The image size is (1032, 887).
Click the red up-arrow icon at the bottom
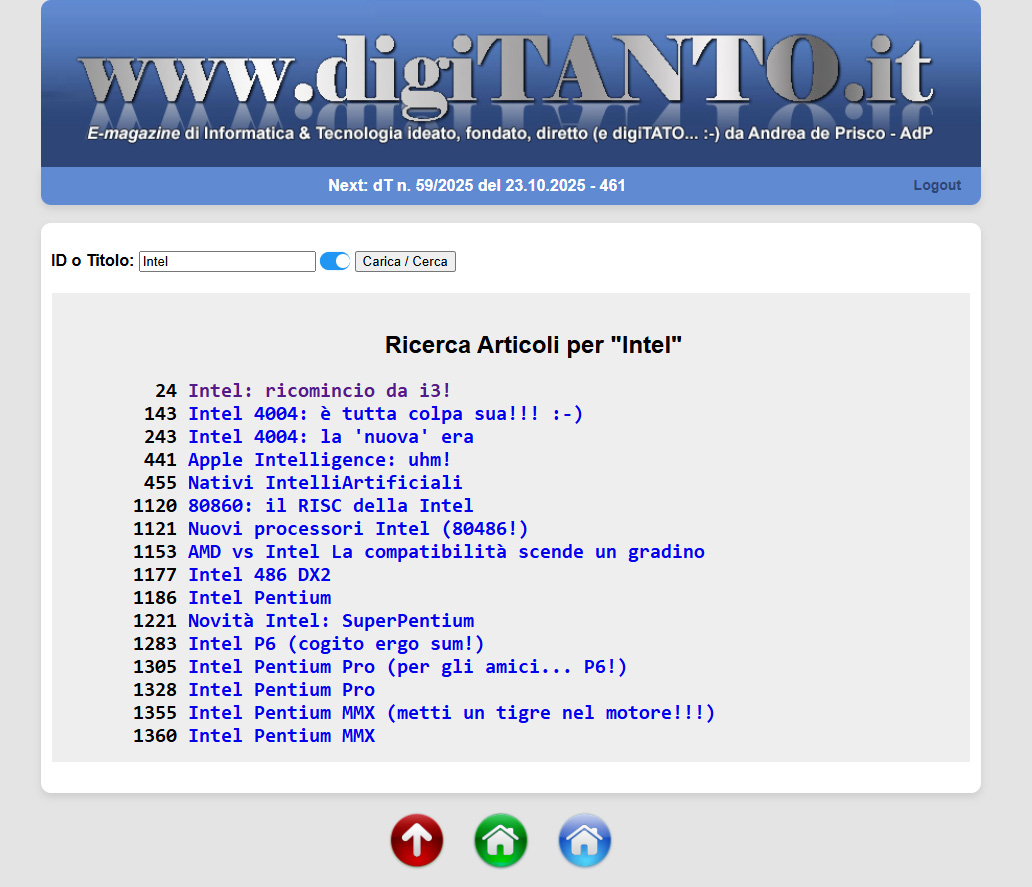click(x=417, y=841)
